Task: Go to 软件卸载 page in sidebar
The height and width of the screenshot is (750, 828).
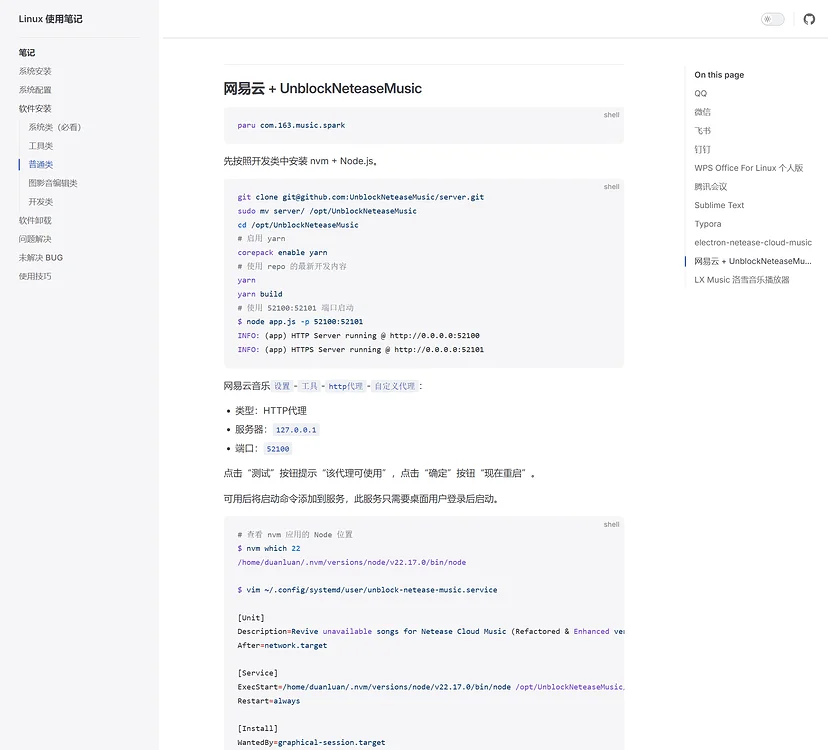Action: [35, 220]
